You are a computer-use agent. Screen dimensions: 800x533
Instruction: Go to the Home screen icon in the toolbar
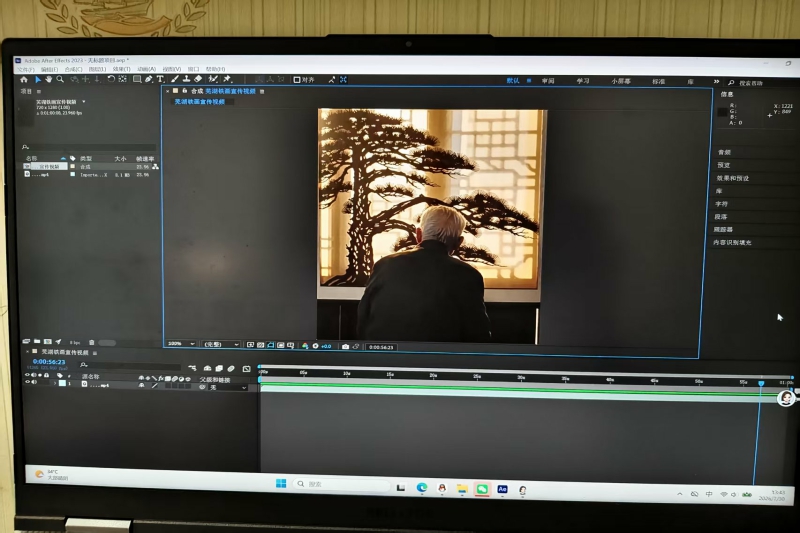click(23, 80)
